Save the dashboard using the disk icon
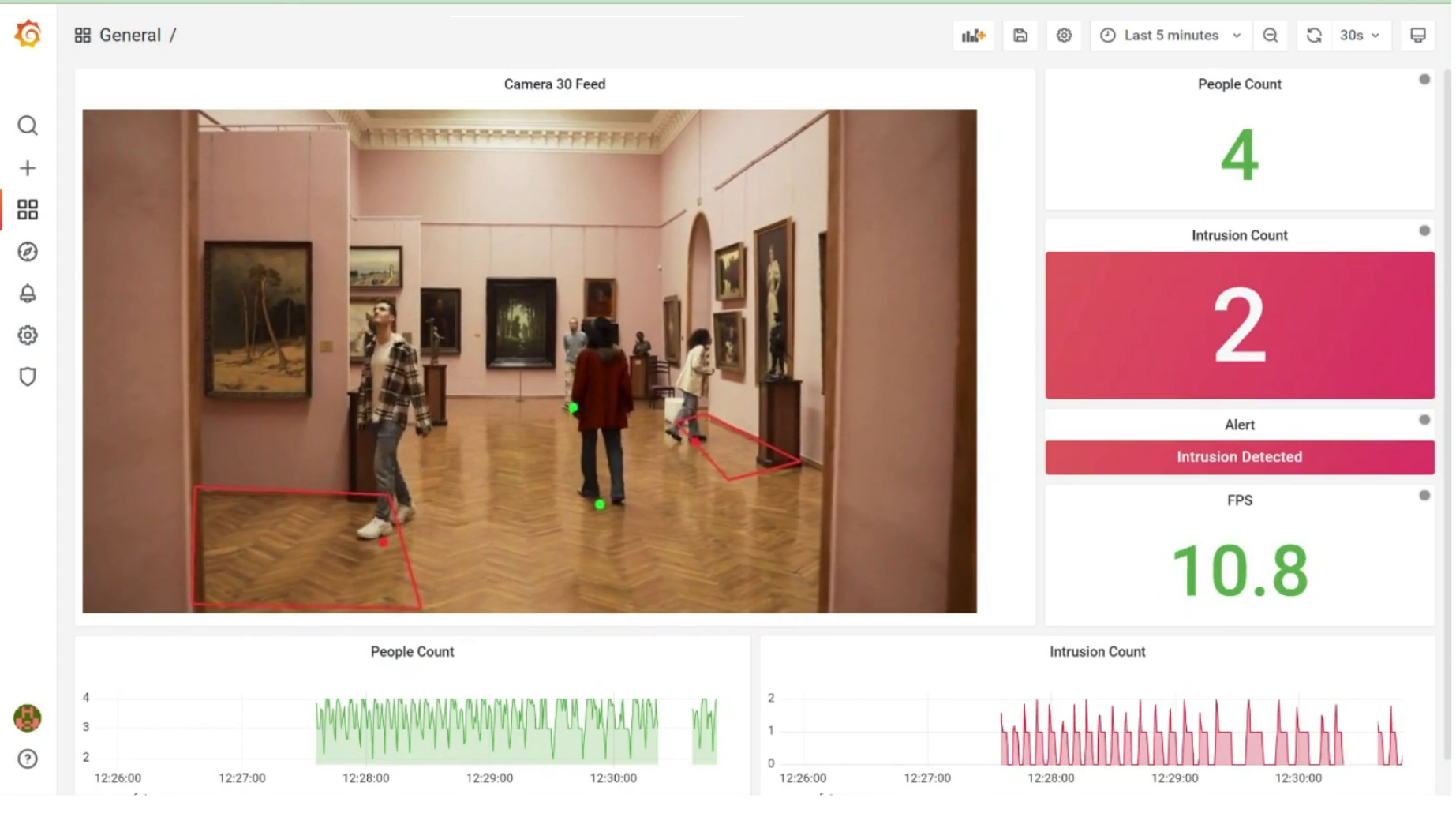The image size is (1456, 817). pos(1020,36)
